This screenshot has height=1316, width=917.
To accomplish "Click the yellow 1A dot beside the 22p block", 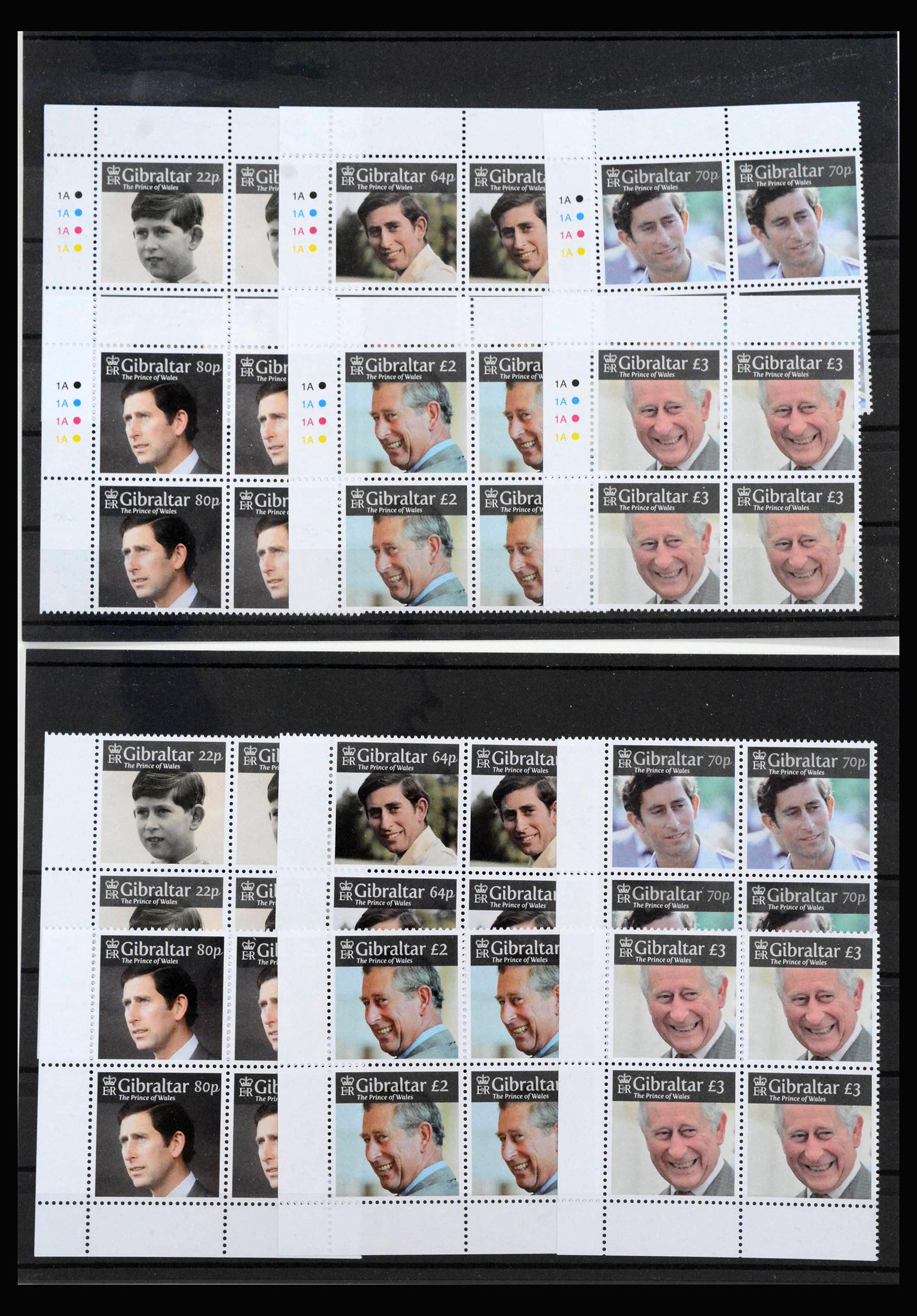I will 78,248.
